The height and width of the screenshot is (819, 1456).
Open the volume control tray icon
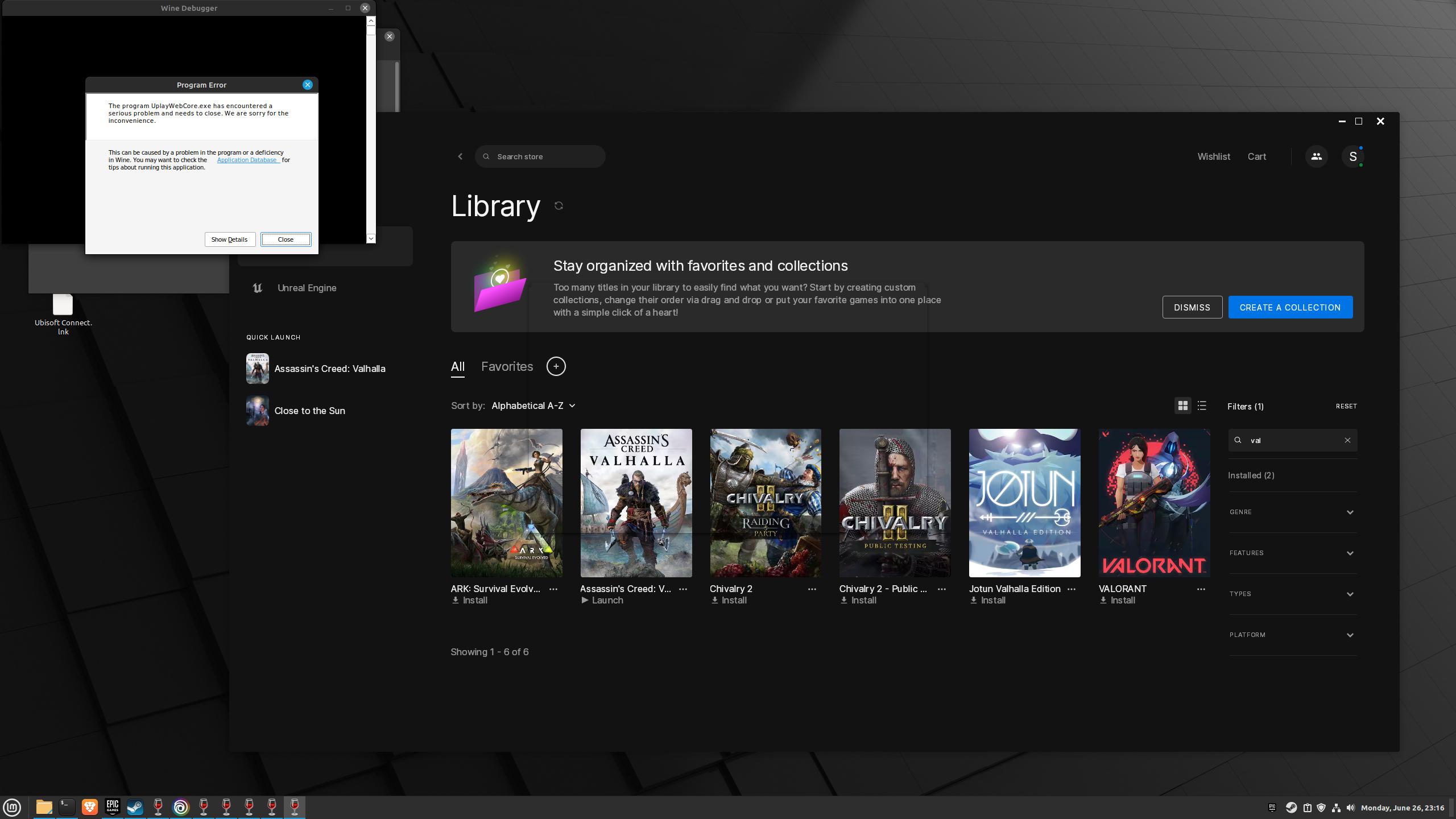click(x=1351, y=808)
